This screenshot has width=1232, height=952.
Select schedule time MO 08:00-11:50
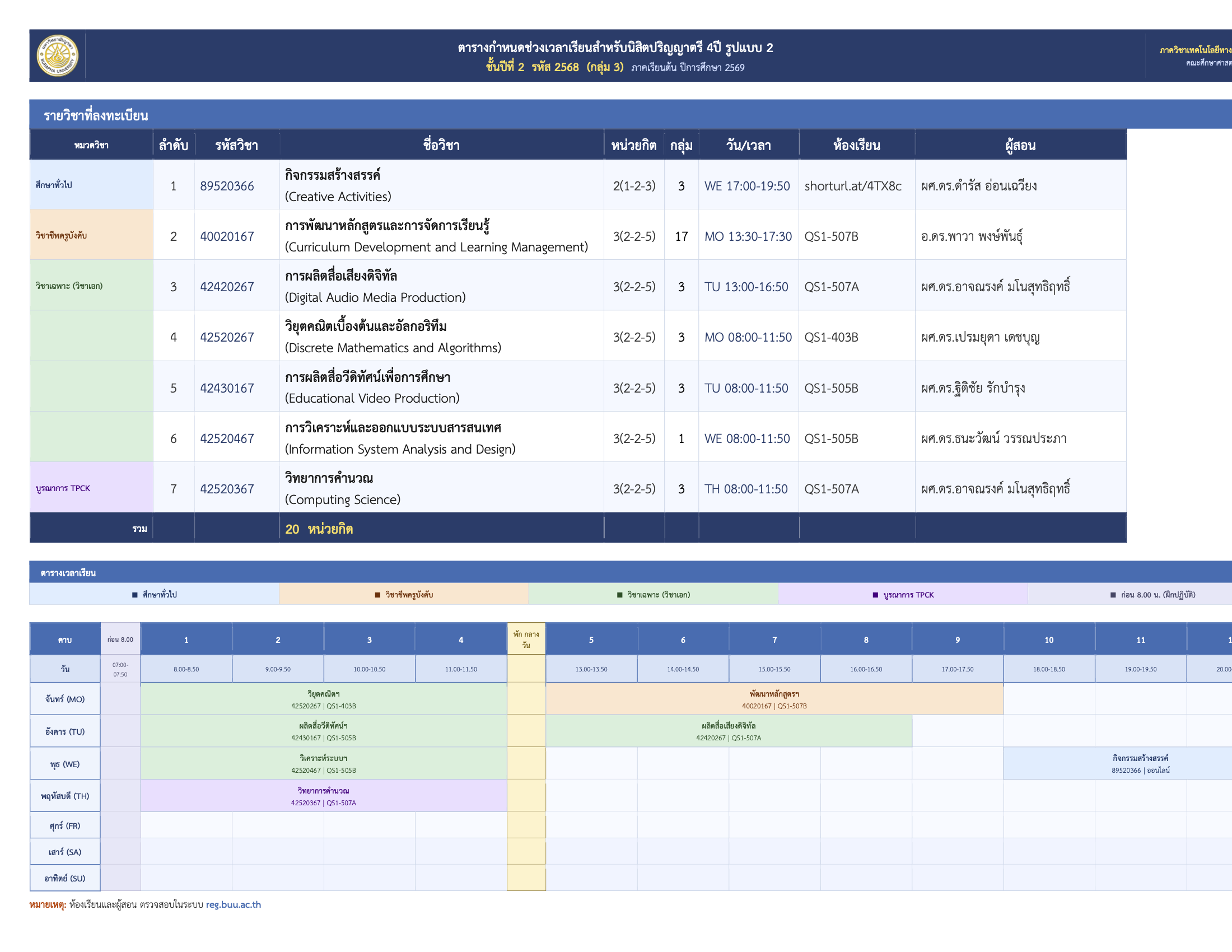[748, 337]
